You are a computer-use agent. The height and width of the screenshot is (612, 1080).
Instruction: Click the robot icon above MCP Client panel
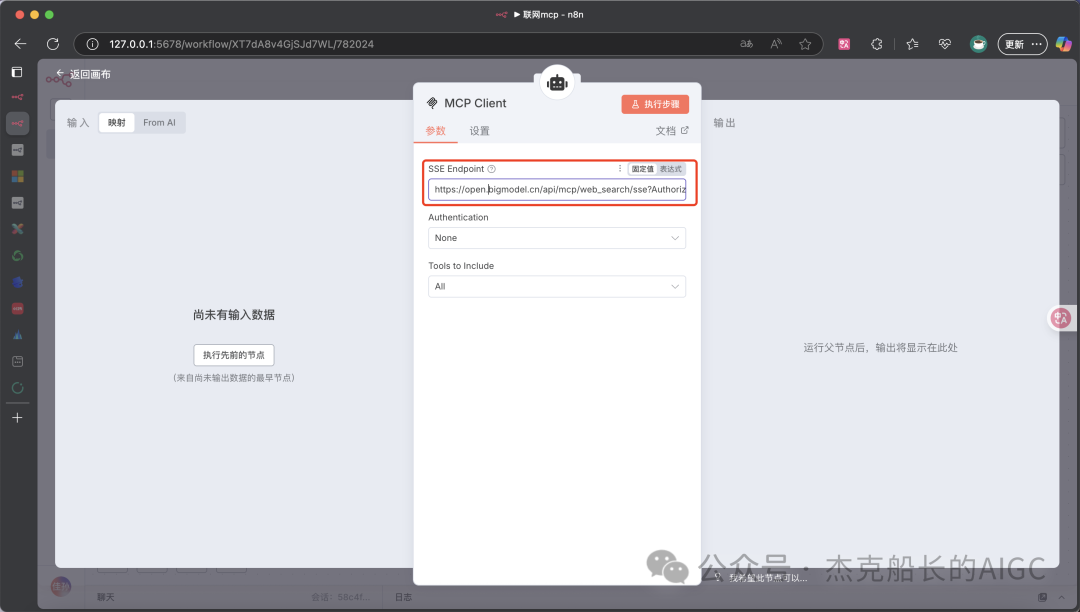point(557,83)
